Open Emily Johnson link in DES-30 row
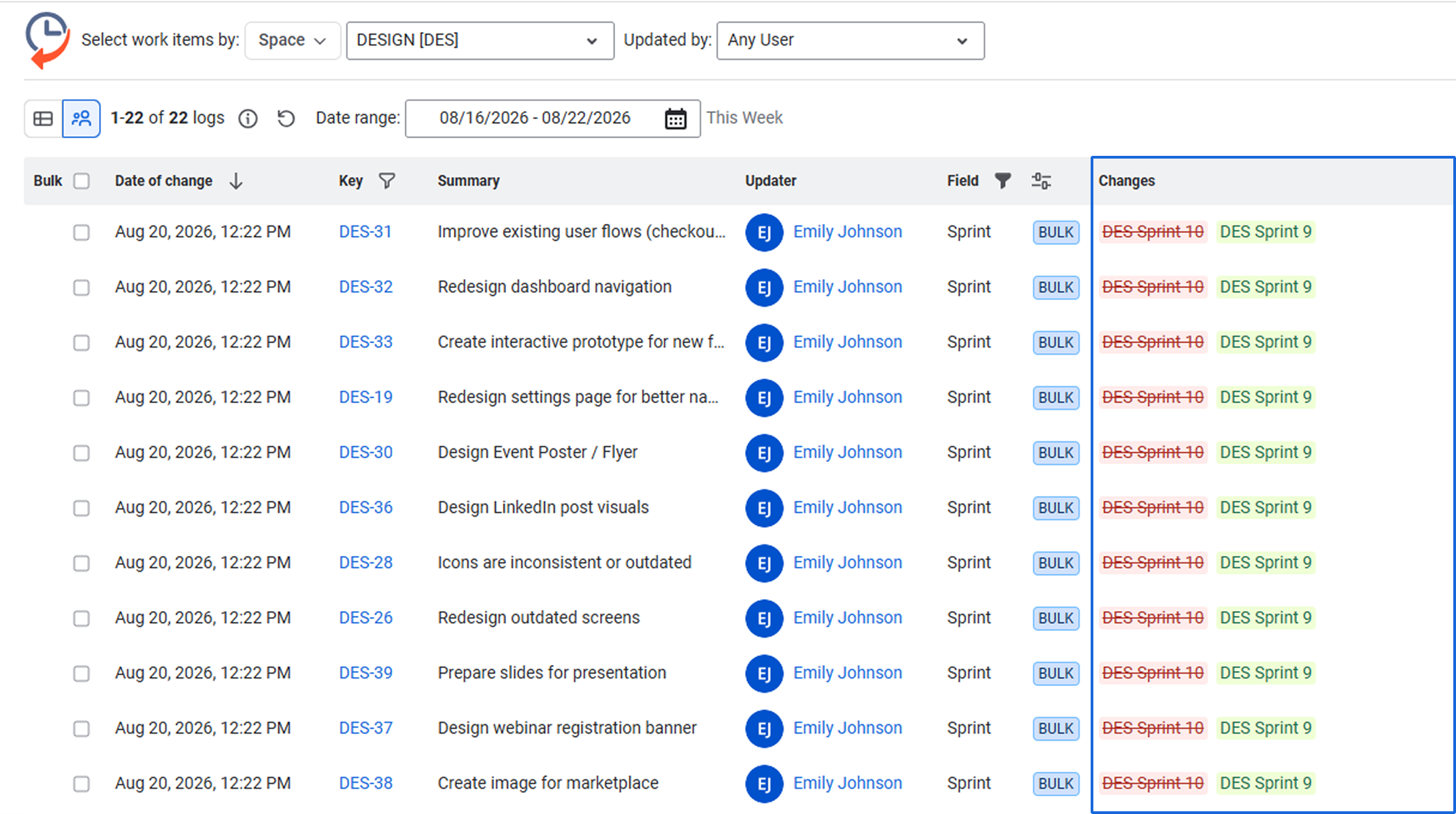1456x814 pixels. click(848, 453)
